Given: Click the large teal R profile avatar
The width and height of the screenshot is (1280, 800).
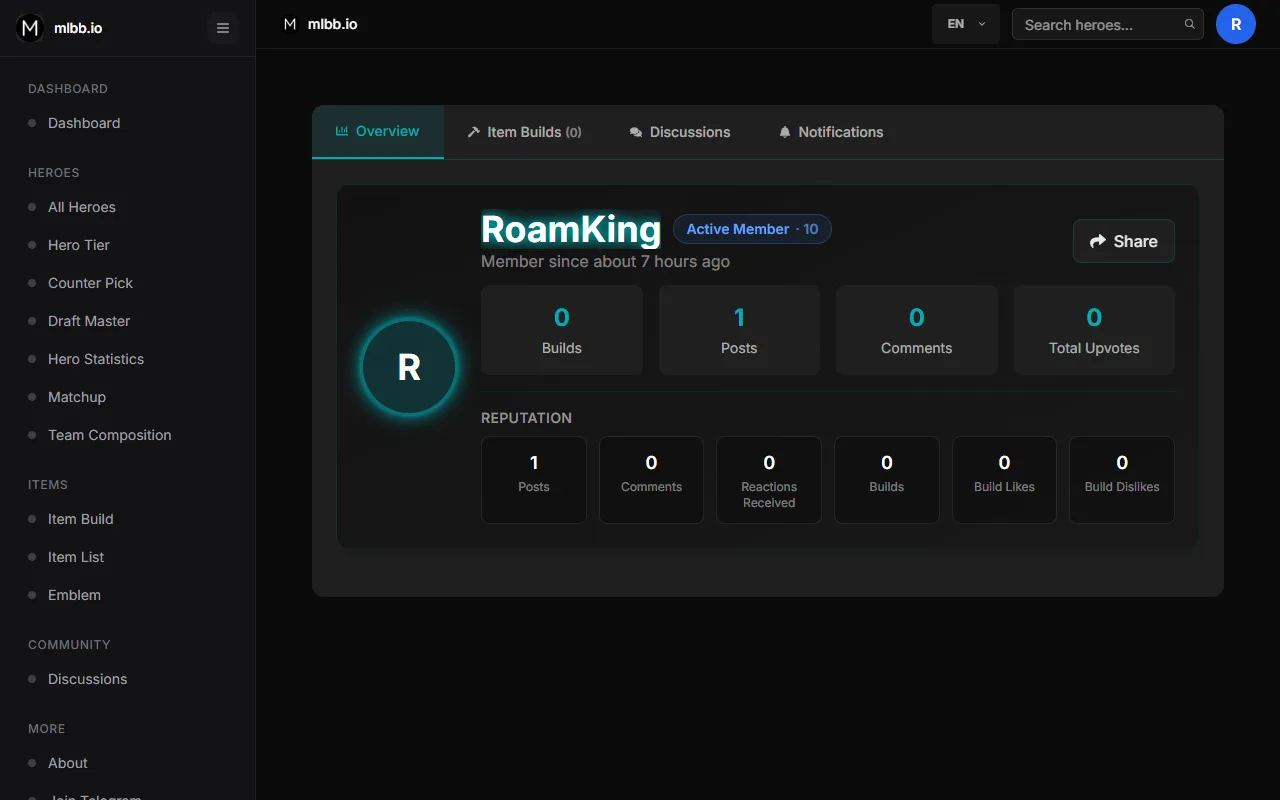Looking at the screenshot, I should point(409,367).
